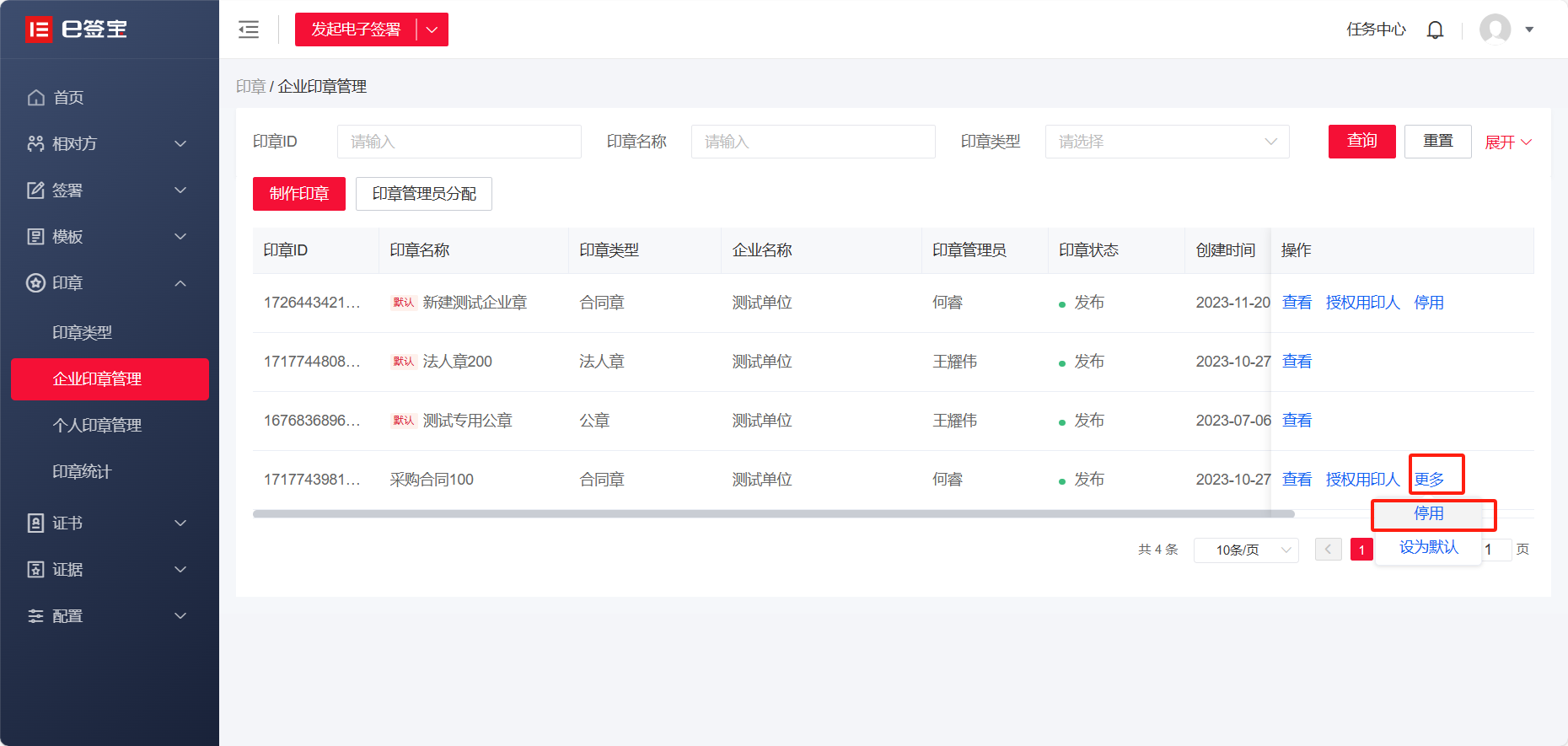Viewport: 1568px width, 746px height.
Task: Click the 印章状态 column header
Action: (x=1088, y=250)
